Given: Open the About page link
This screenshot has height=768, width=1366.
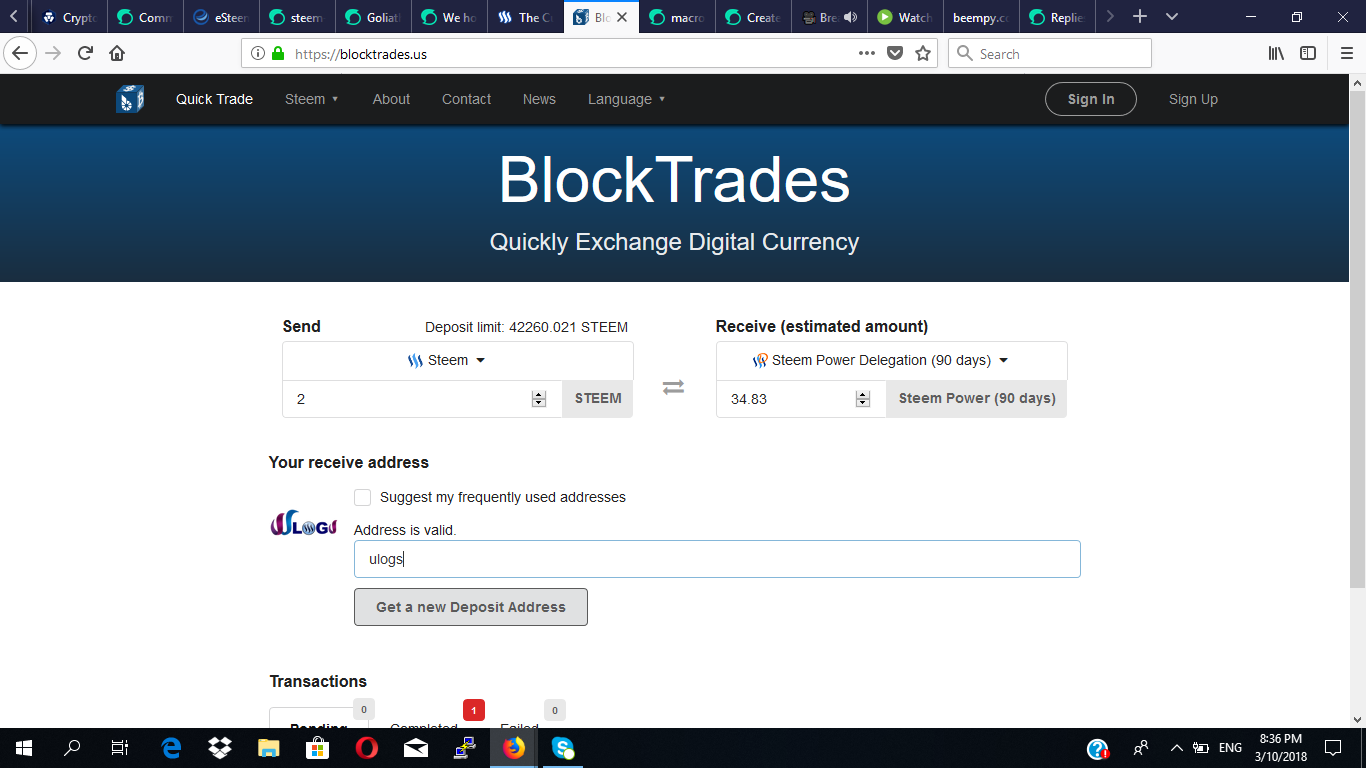Looking at the screenshot, I should [x=391, y=99].
